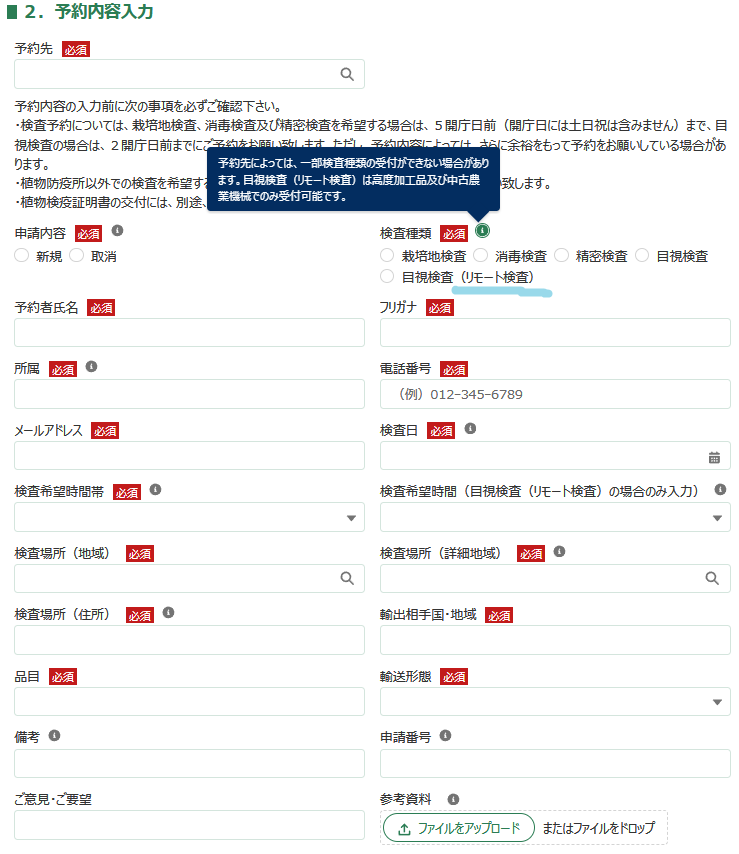Focus the 備考 input field
The image size is (739, 854).
tap(189, 764)
